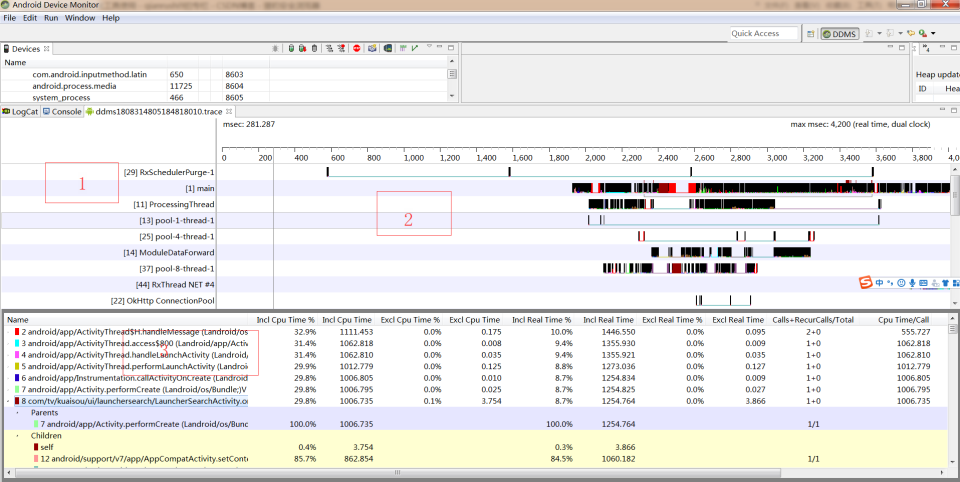Screen dimensions: 960x482
Task: Open the File menu
Action: point(10,18)
